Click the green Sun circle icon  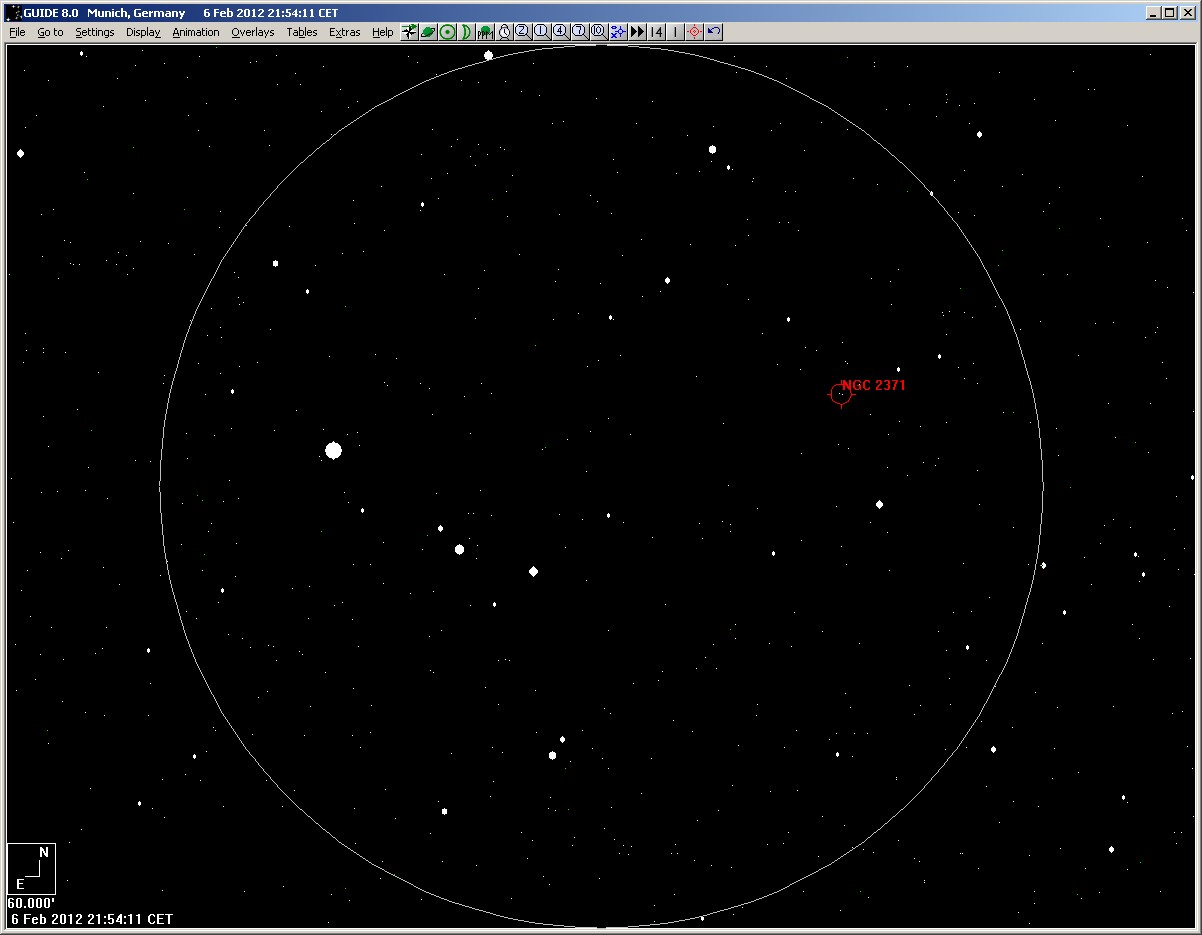447,32
